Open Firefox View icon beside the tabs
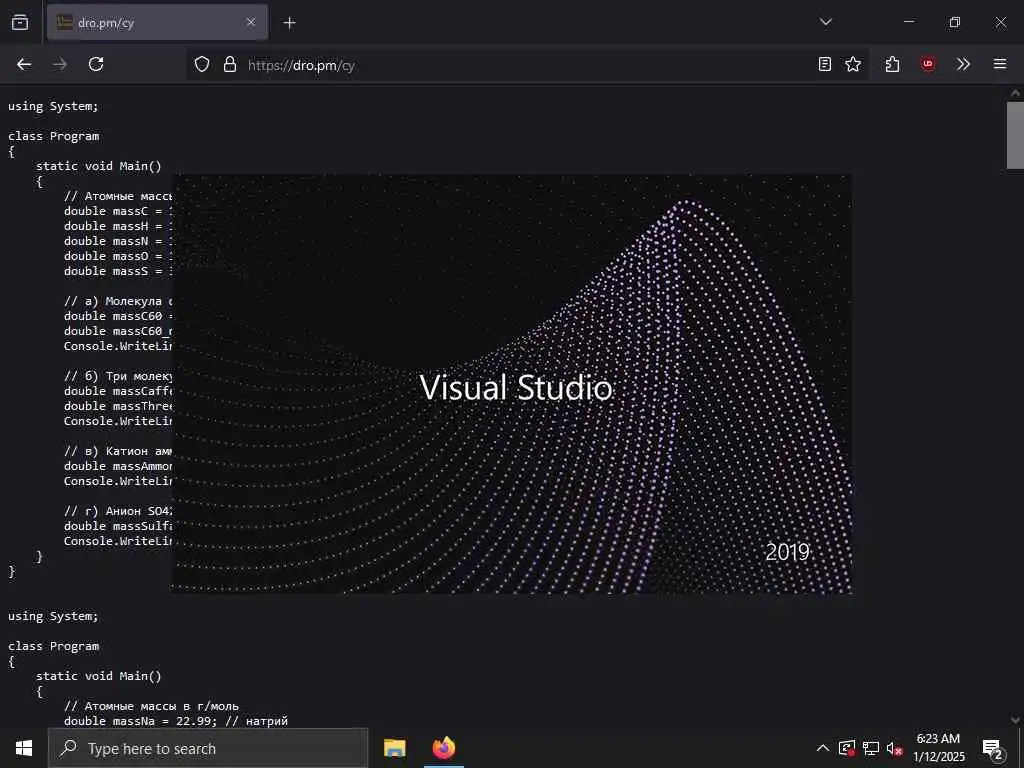This screenshot has height=768, width=1024. [20, 22]
